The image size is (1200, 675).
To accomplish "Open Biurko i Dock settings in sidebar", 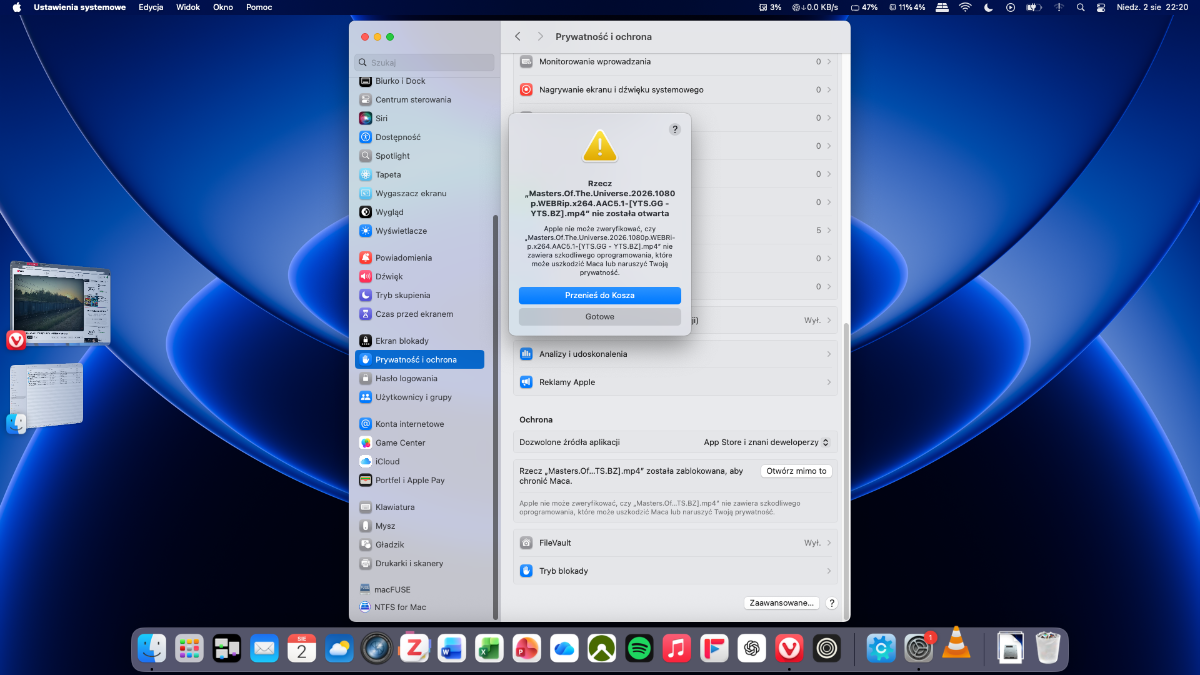I will point(419,81).
